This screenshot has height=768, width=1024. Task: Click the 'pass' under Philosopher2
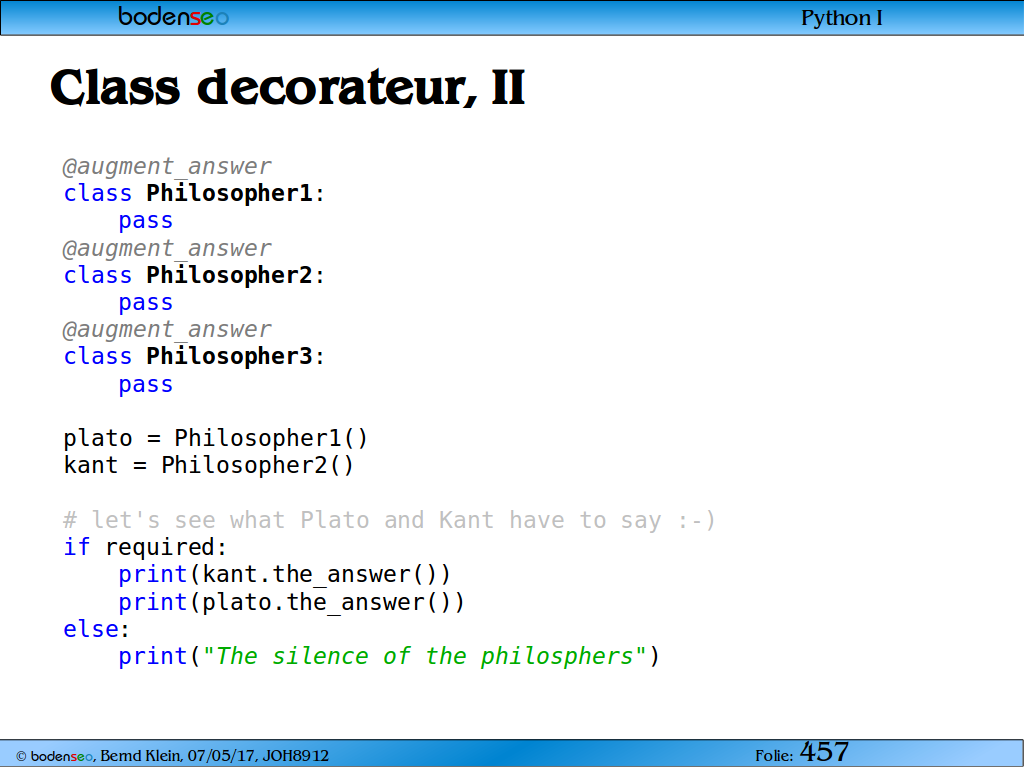pyautogui.click(x=146, y=304)
